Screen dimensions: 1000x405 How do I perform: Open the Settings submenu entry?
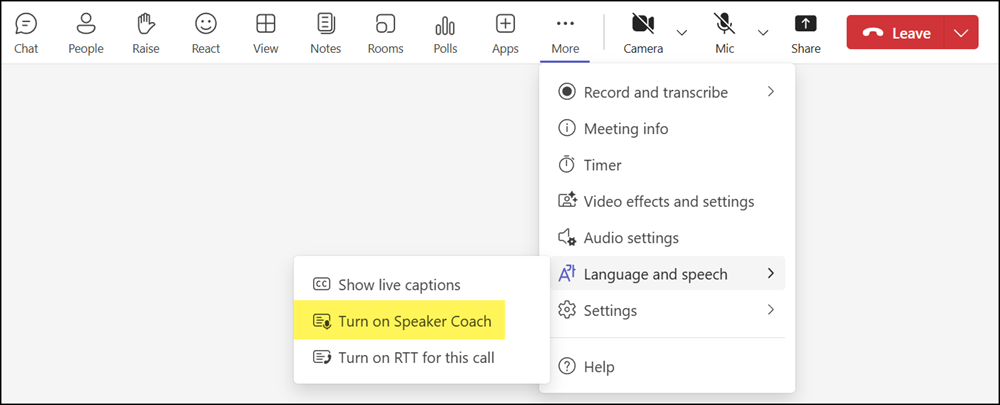pyautogui.click(x=667, y=311)
